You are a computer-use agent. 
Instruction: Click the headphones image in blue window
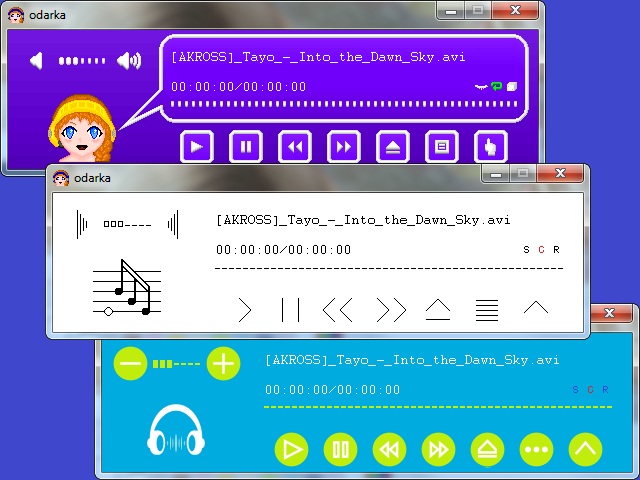(176, 430)
